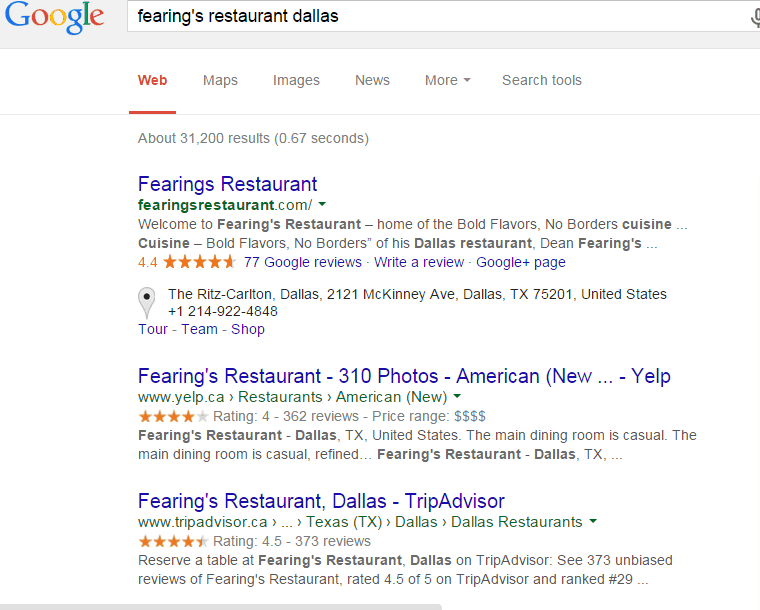Click the Google logo
The image size is (760, 610).
click(54, 17)
